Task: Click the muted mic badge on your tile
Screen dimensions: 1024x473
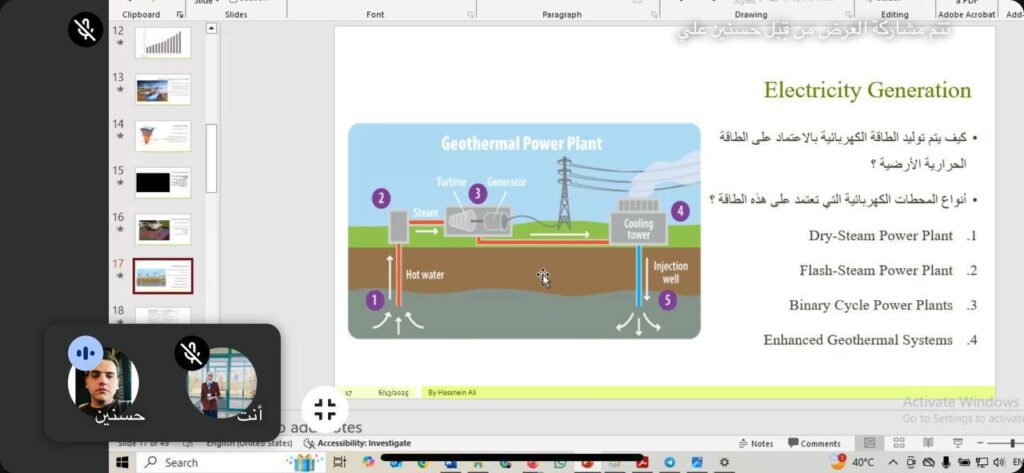Action: tap(192, 353)
